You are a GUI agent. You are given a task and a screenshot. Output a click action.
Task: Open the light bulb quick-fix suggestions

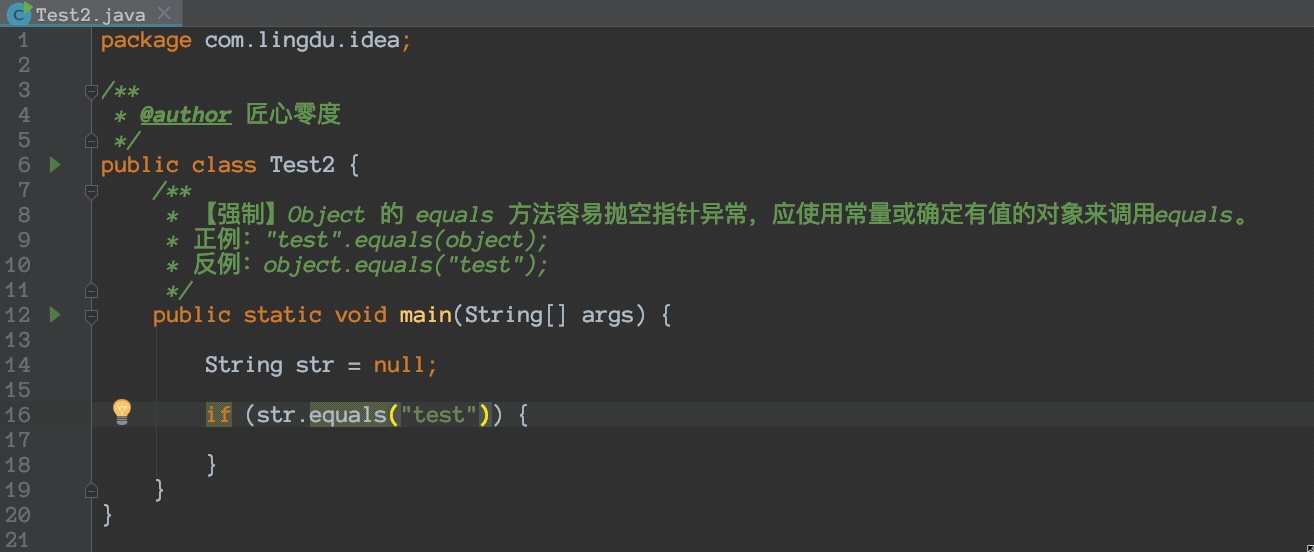click(121, 410)
